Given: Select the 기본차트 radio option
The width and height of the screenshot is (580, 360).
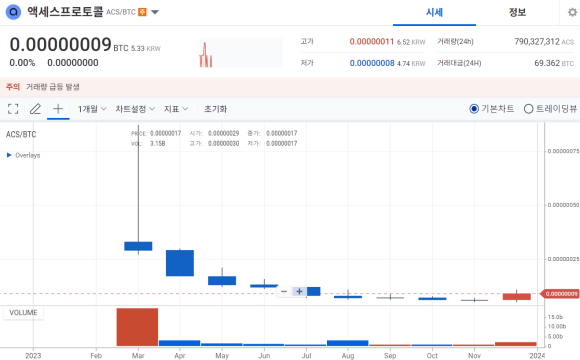Looking at the screenshot, I should tap(492, 109).
